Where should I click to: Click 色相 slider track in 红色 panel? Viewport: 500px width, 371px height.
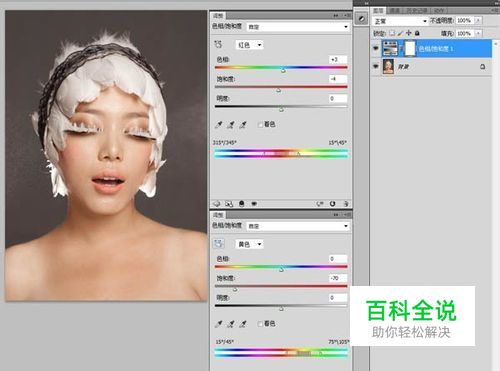(281, 67)
